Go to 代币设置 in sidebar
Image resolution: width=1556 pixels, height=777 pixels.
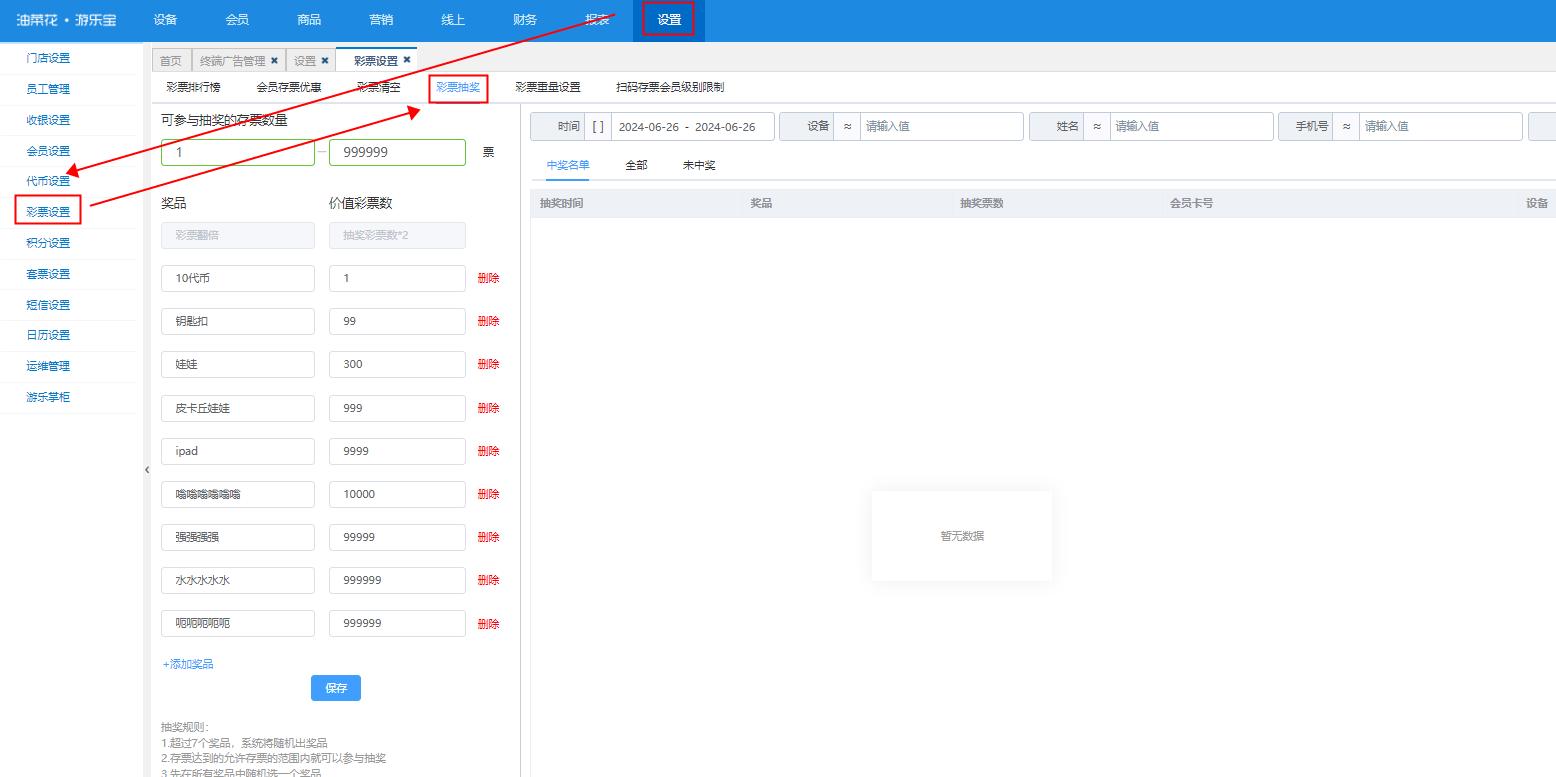(48, 181)
